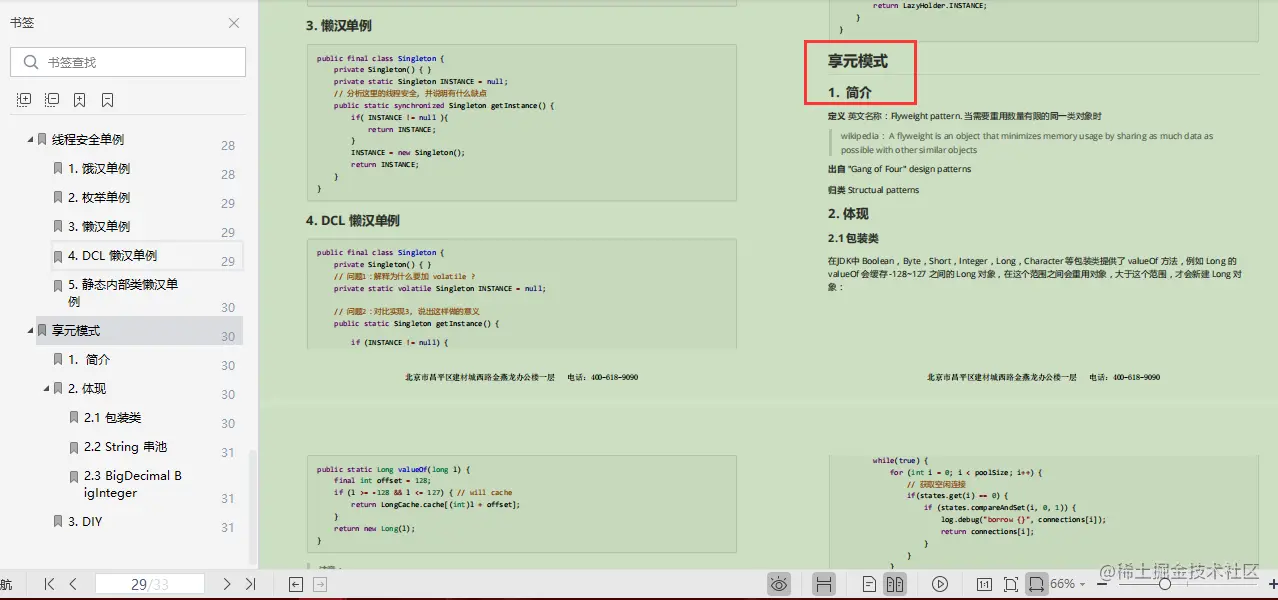Click the bookmarks panel vertical scrollbar
Viewport: 1278px width, 600px height.
(x=253, y=507)
